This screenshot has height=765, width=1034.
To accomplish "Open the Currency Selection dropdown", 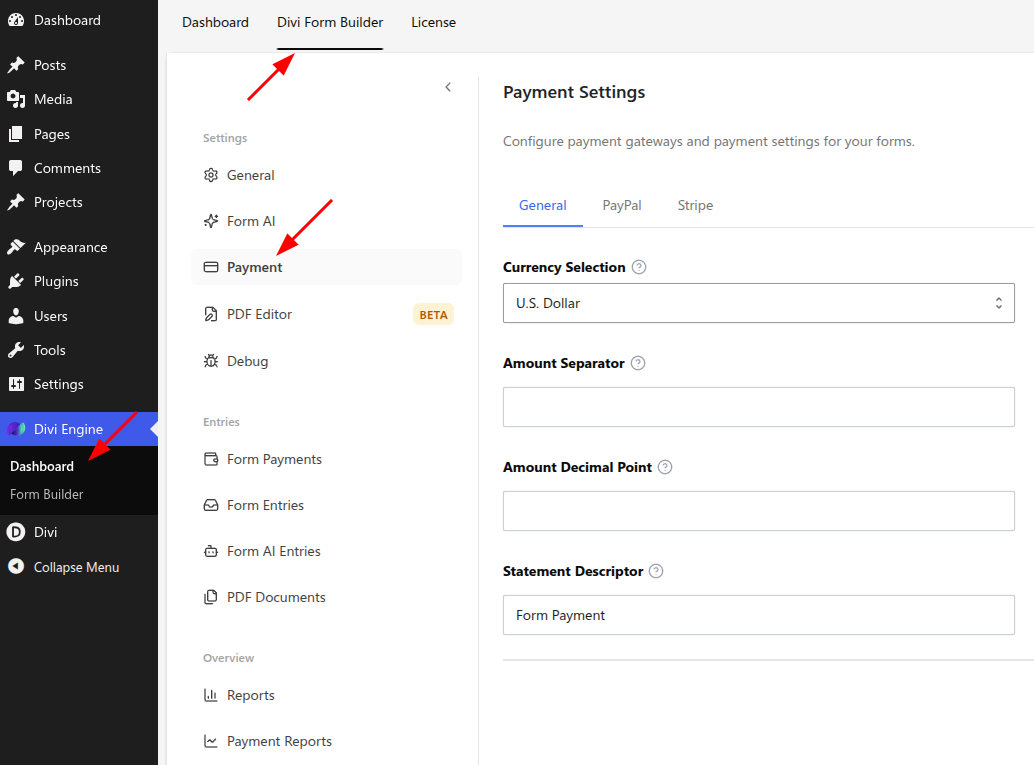I will click(x=758, y=303).
